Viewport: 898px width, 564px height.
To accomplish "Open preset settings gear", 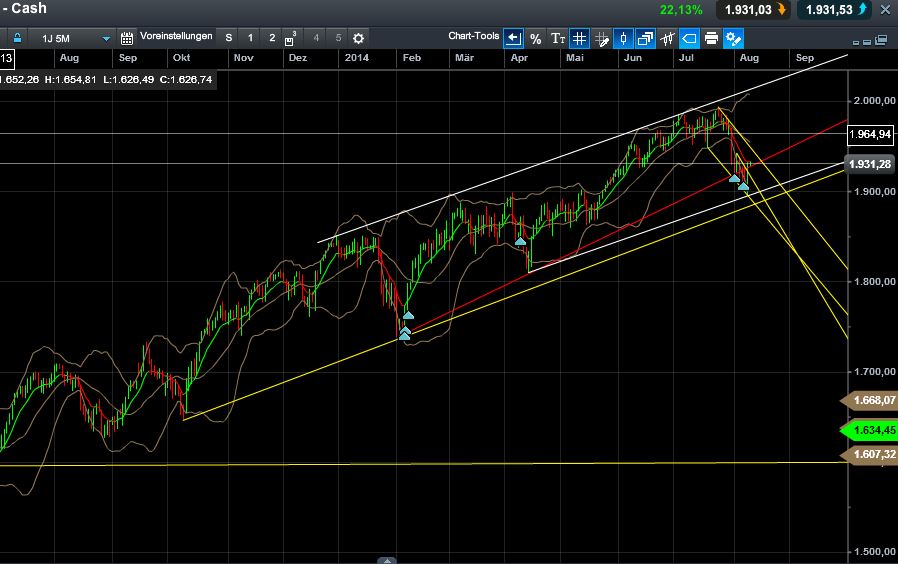I will coord(359,38).
